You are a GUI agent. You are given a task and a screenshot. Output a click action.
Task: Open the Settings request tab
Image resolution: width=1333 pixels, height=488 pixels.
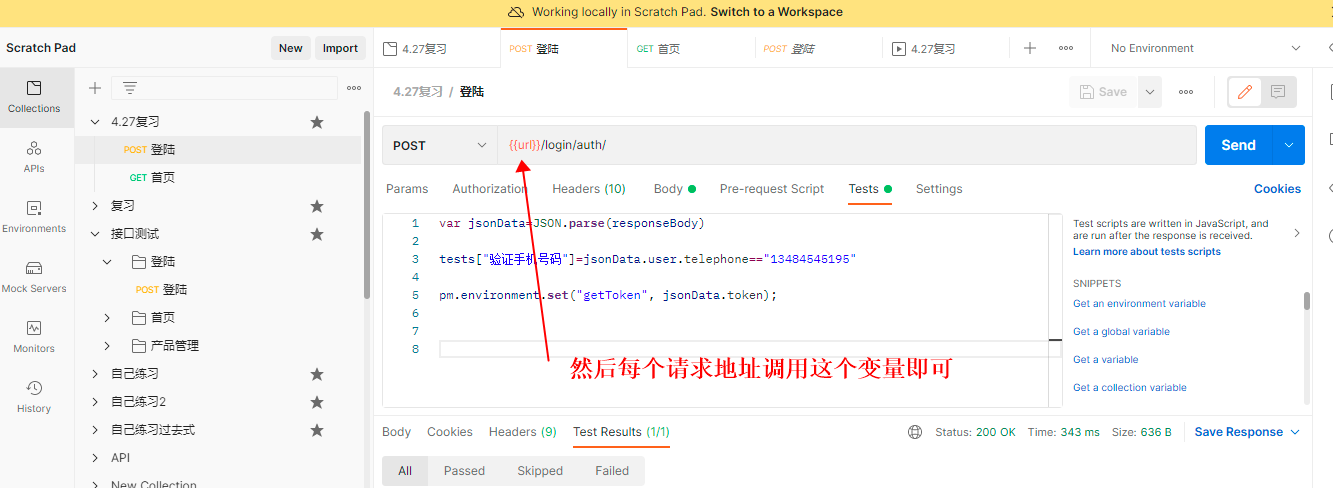tap(939, 189)
